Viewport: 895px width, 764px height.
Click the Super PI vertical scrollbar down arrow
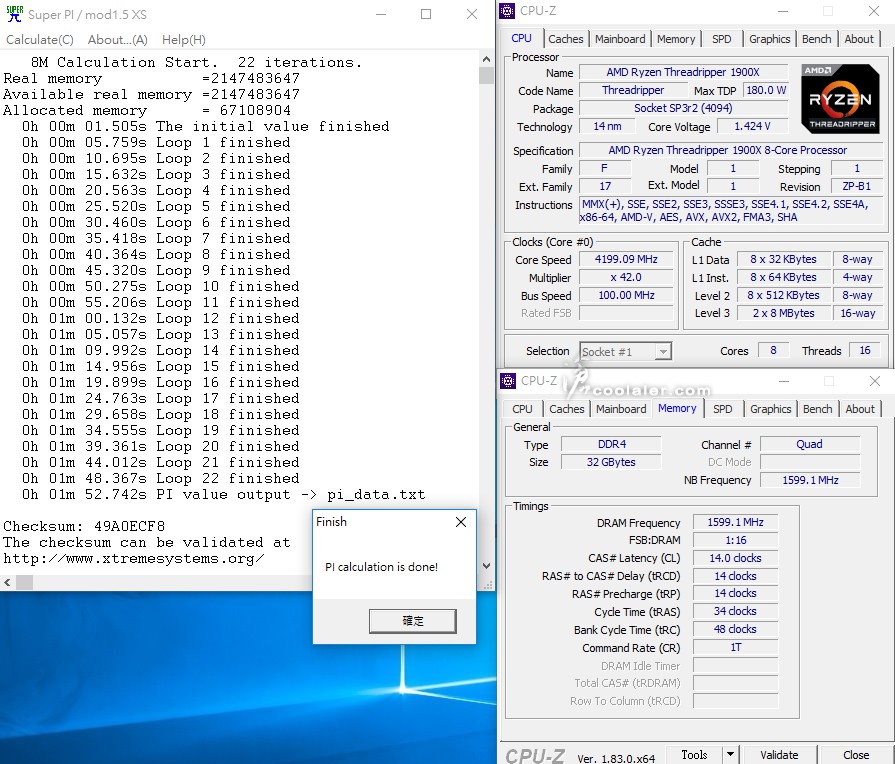pyautogui.click(x=487, y=566)
